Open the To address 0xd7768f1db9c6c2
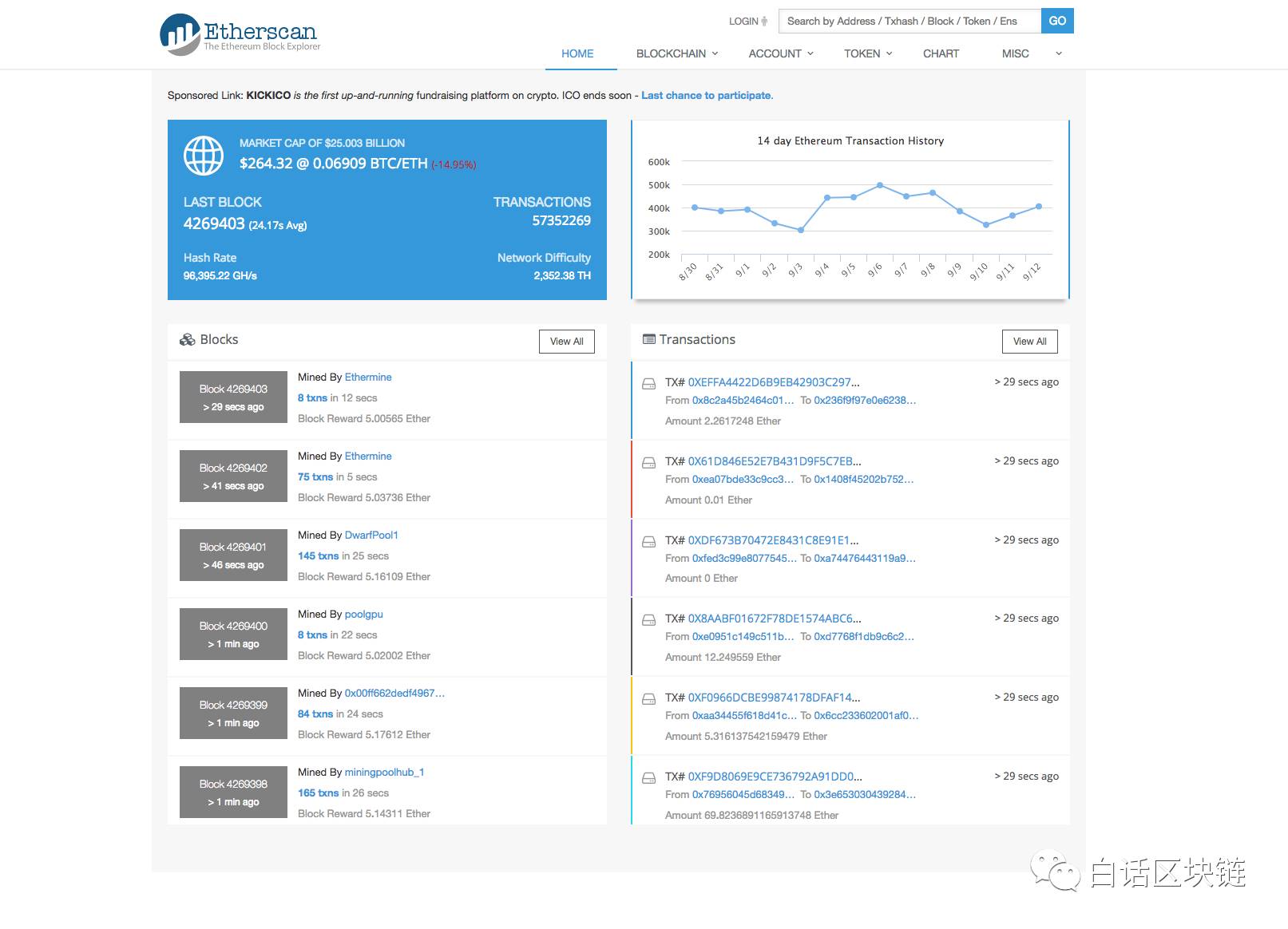The image size is (1288, 929). (x=864, y=637)
